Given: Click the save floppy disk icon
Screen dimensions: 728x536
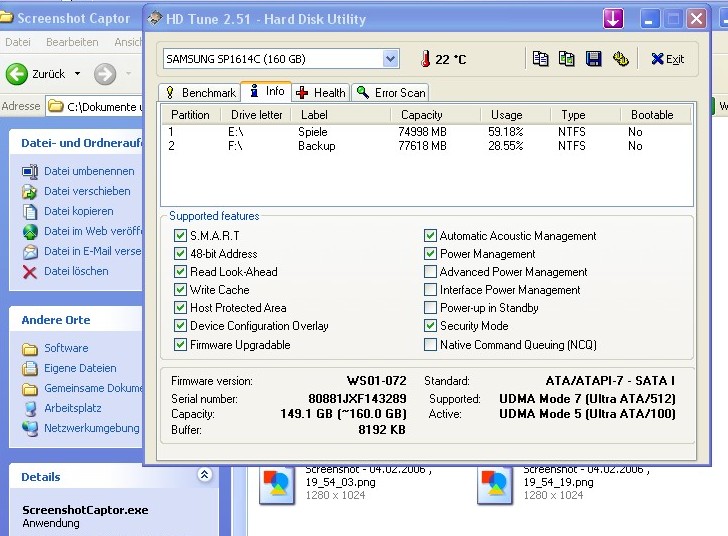Looking at the screenshot, I should pos(593,59).
